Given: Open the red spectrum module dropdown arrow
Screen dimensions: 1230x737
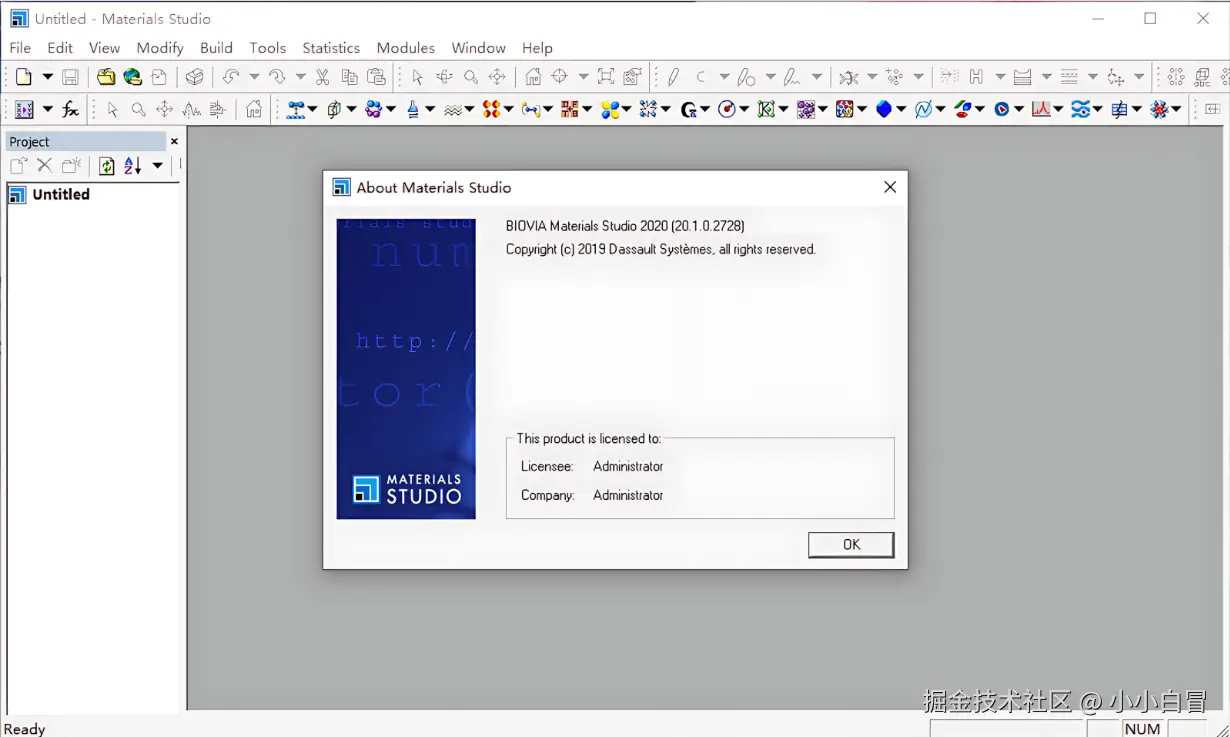Looking at the screenshot, I should click(1058, 110).
